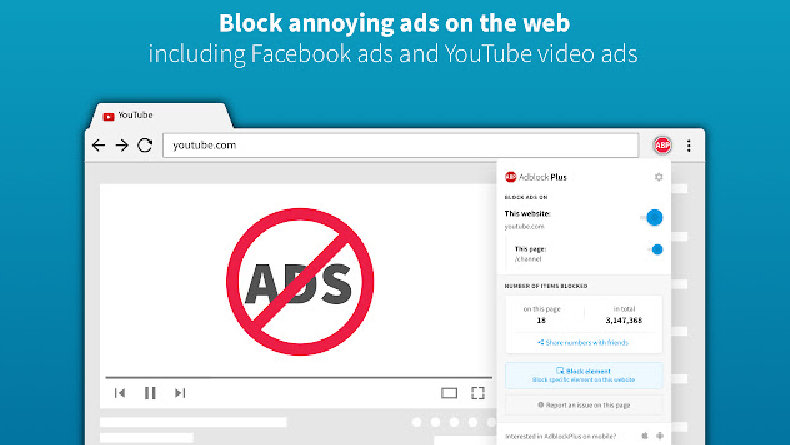The image size is (790, 445).
Task: Open Adblock Plus settings gear
Action: [x=658, y=177]
